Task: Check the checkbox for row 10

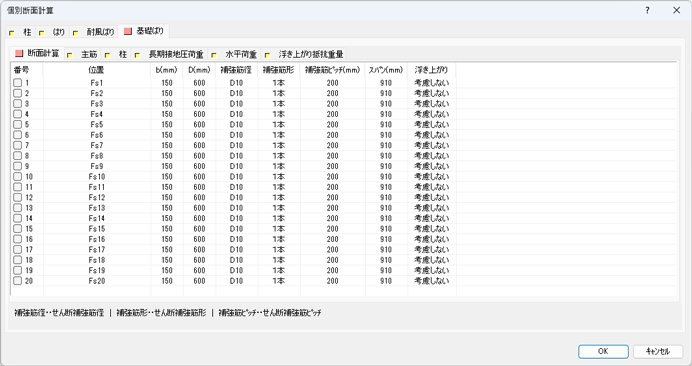Action: [x=17, y=177]
